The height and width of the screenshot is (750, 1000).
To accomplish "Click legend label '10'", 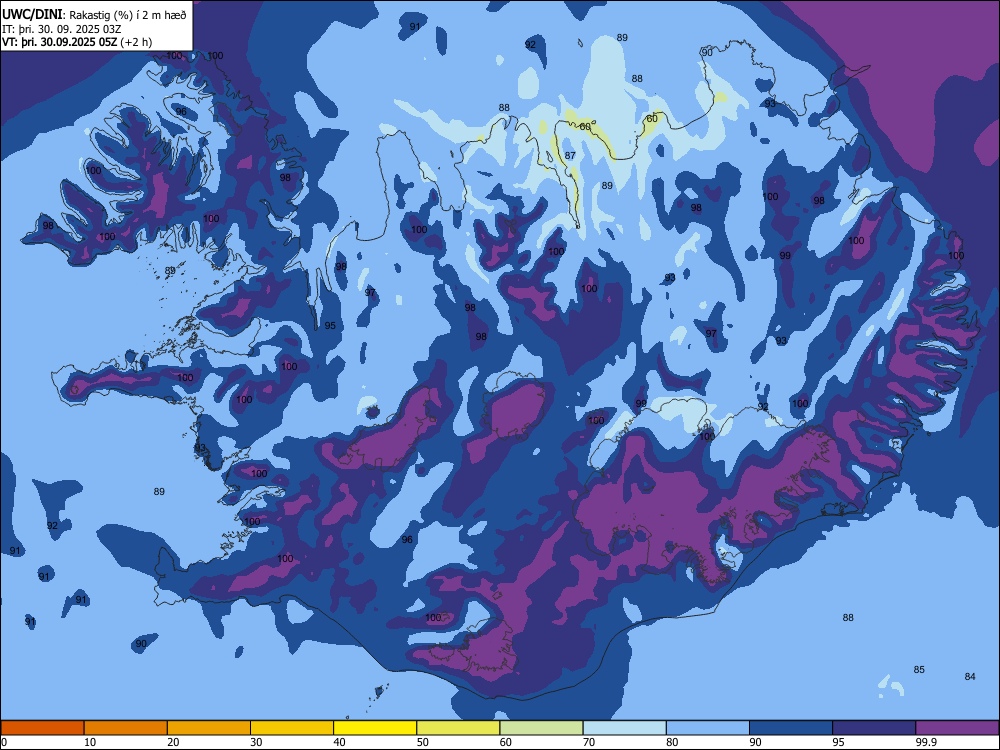I will [x=90, y=742].
